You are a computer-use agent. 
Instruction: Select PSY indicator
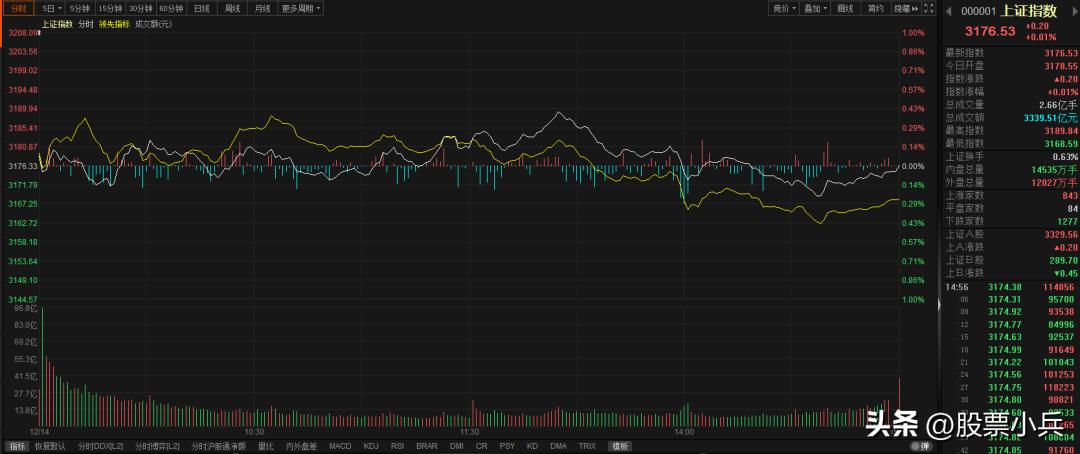[507, 446]
